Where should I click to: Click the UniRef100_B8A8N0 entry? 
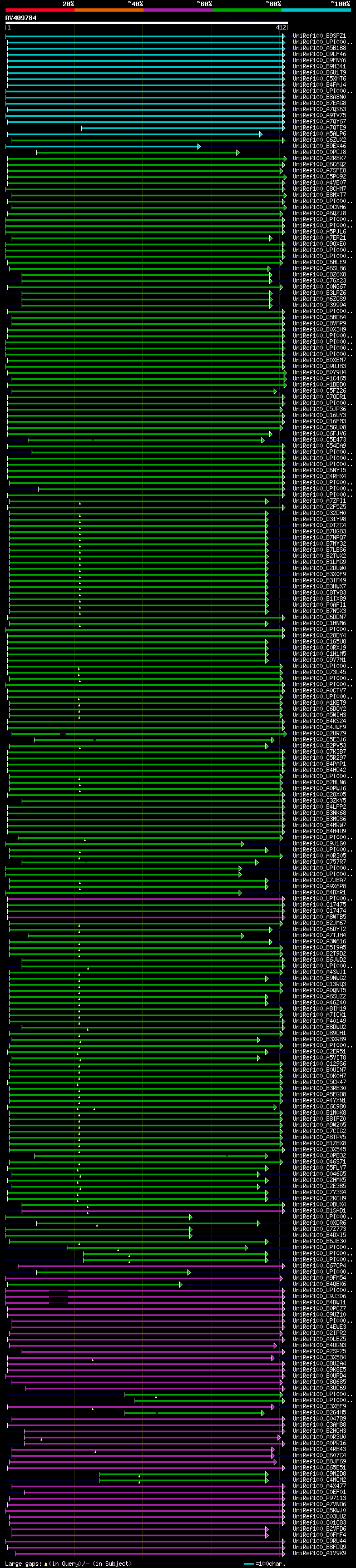point(319,97)
